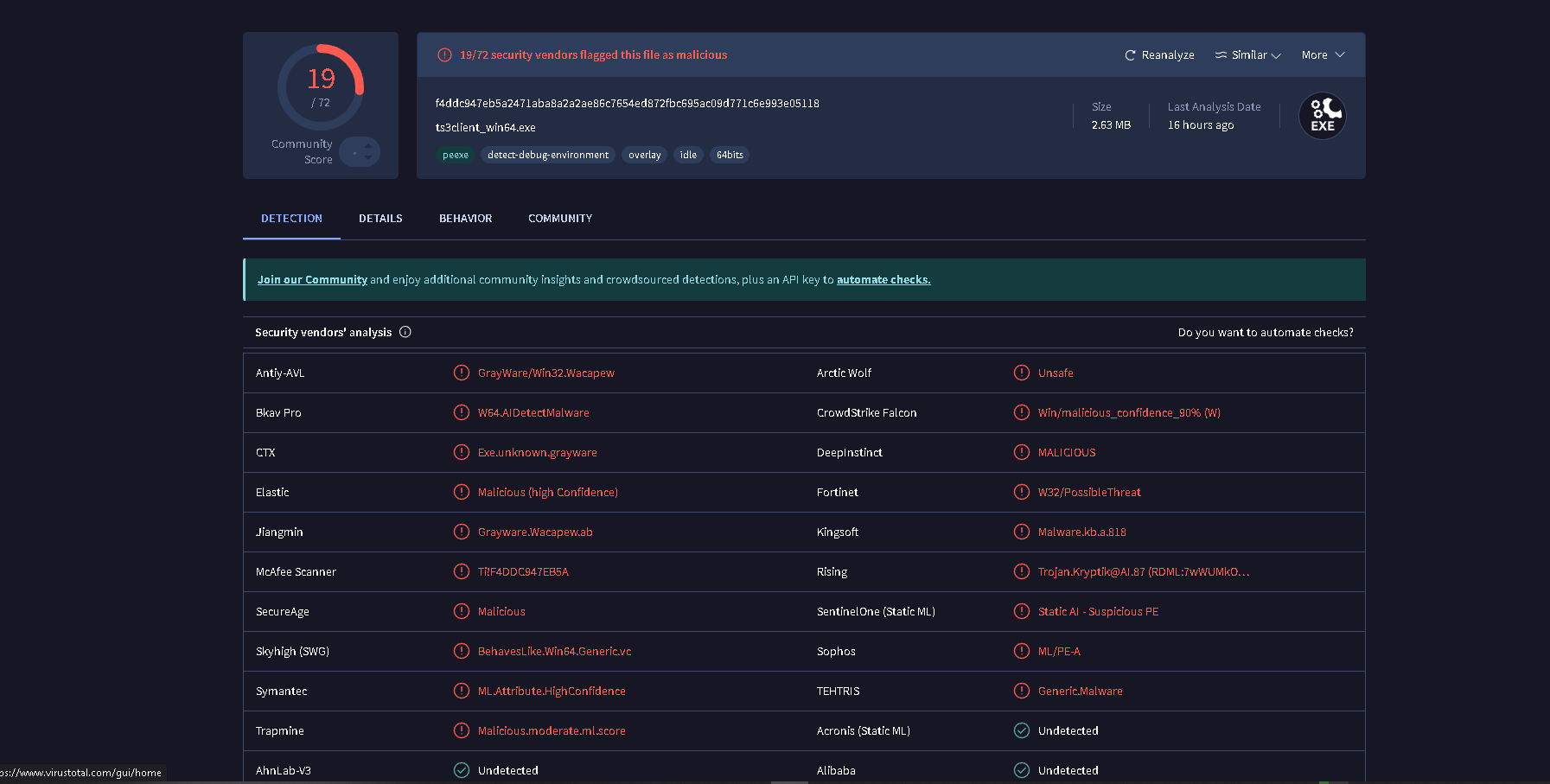Select the file SHA-256 hash text
Viewport: 1550px width, 784px height.
pos(627,104)
